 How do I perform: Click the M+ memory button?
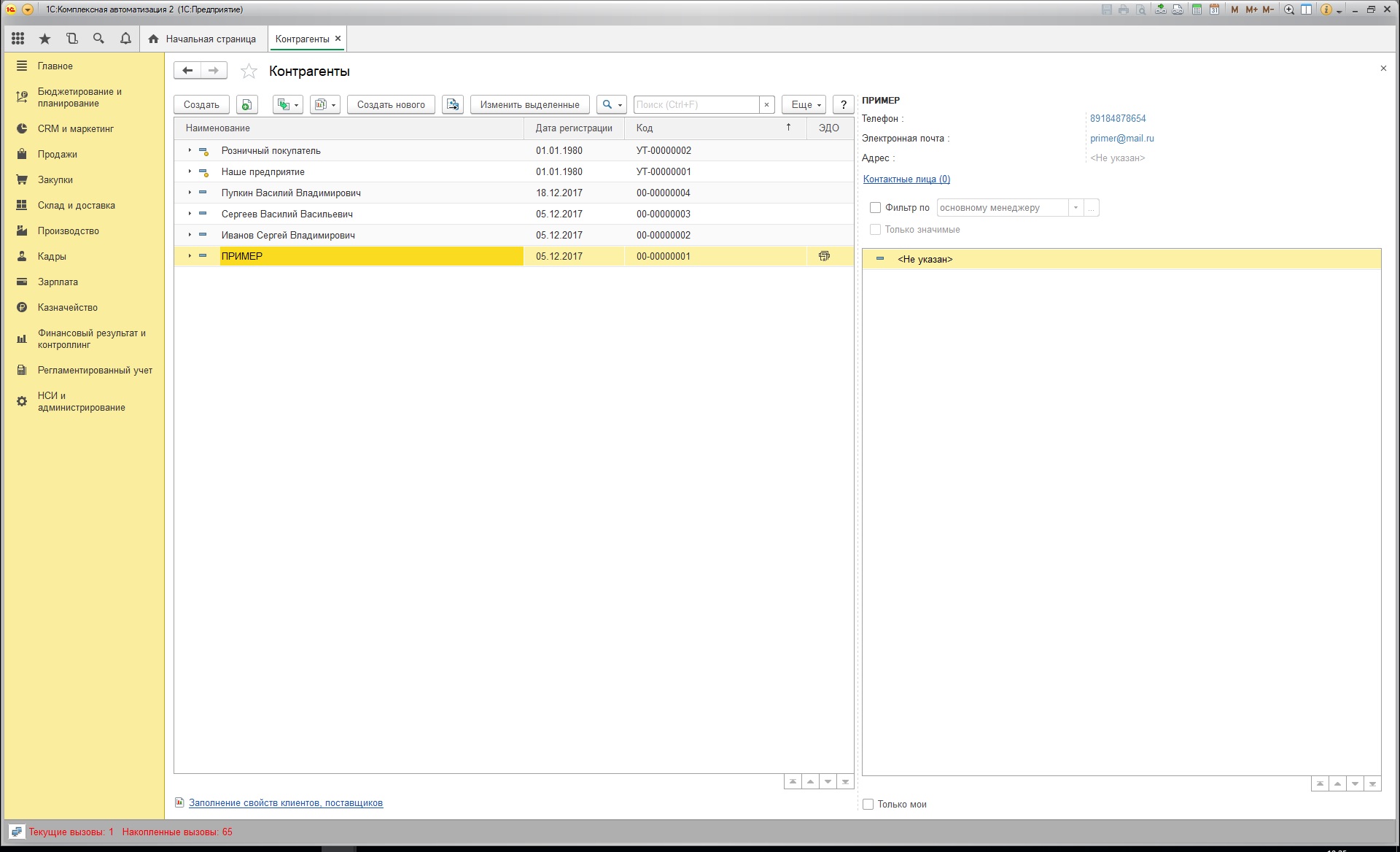(1251, 9)
